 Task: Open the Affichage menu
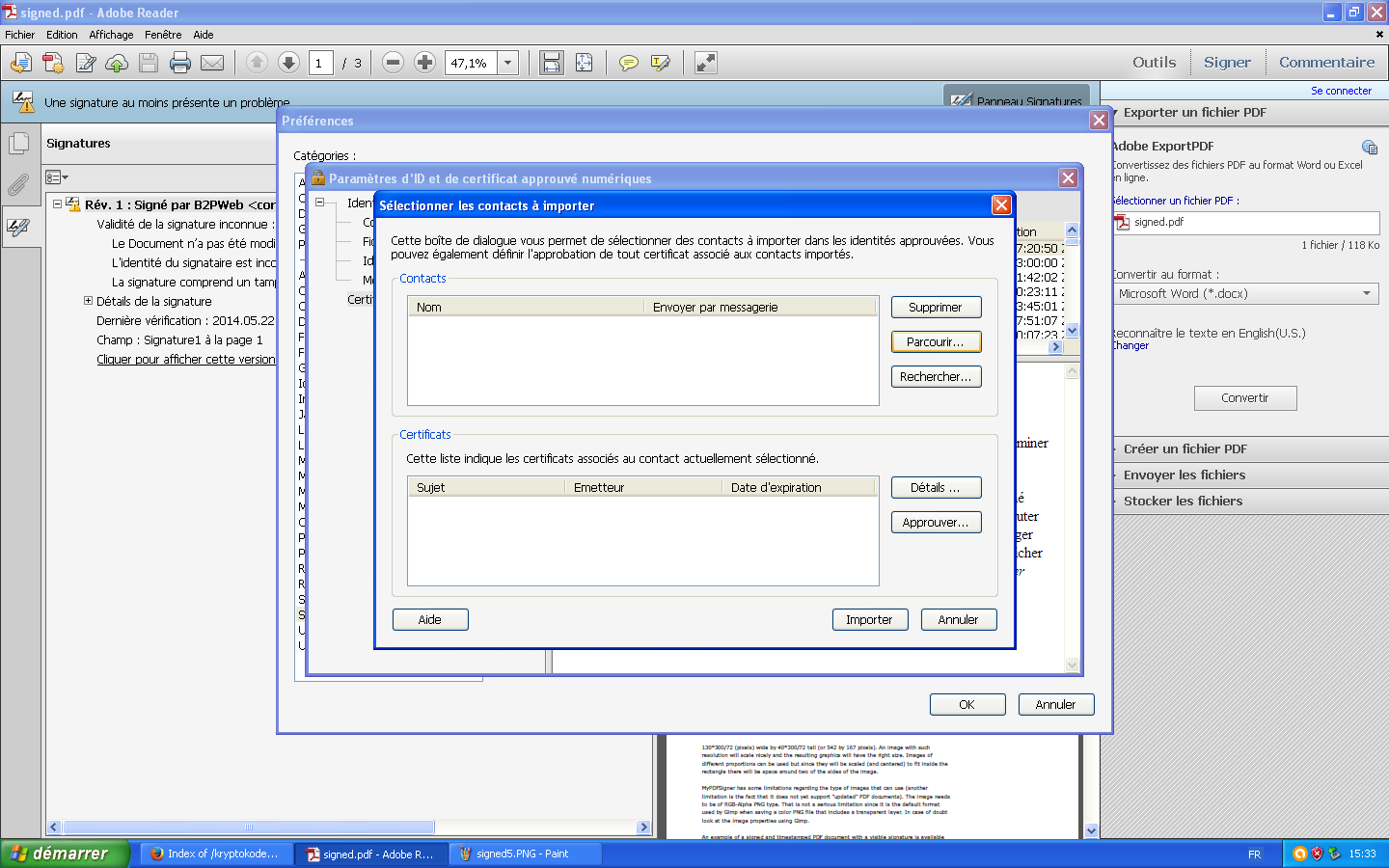(x=111, y=35)
